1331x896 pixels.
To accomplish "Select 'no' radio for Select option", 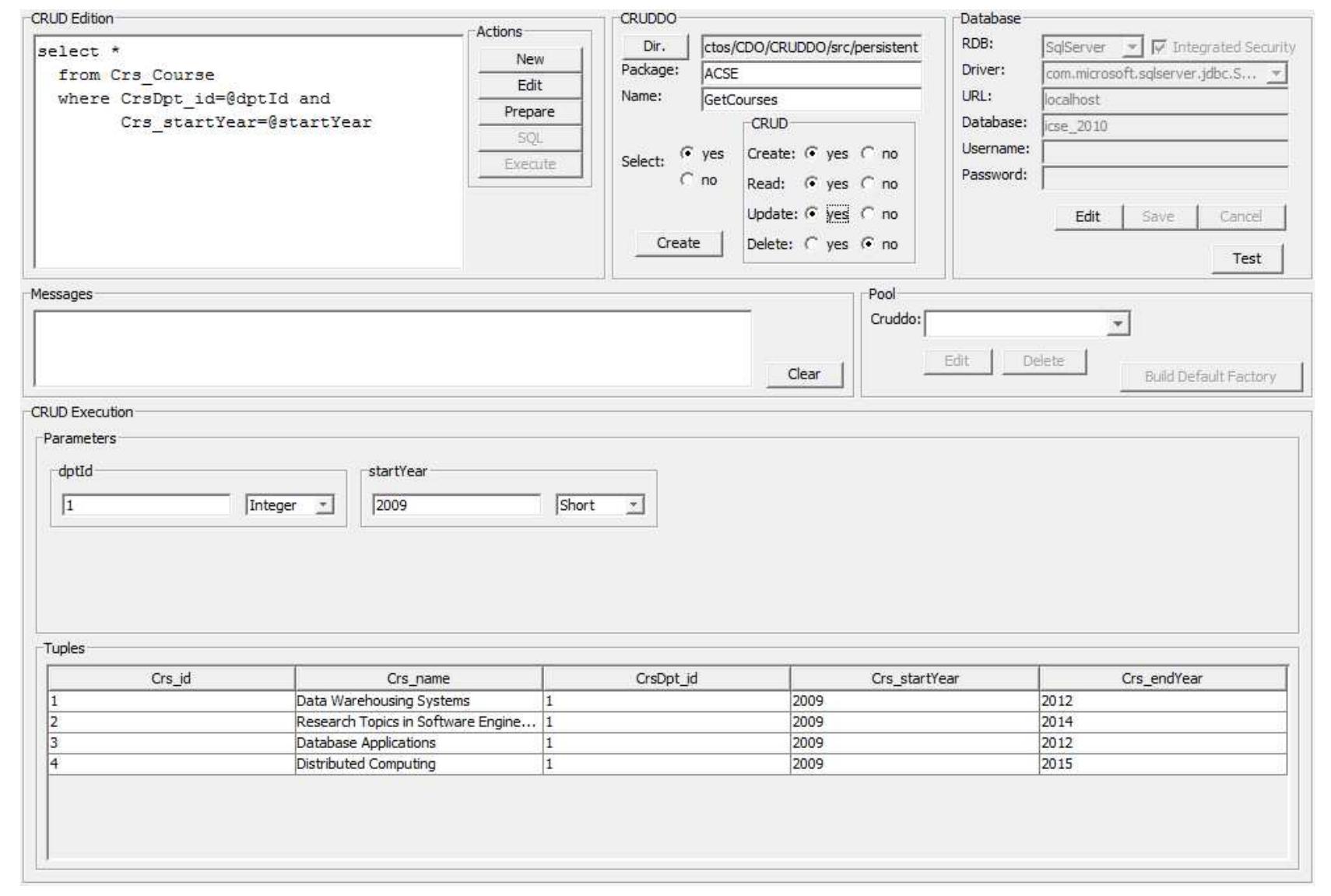I will click(x=687, y=180).
